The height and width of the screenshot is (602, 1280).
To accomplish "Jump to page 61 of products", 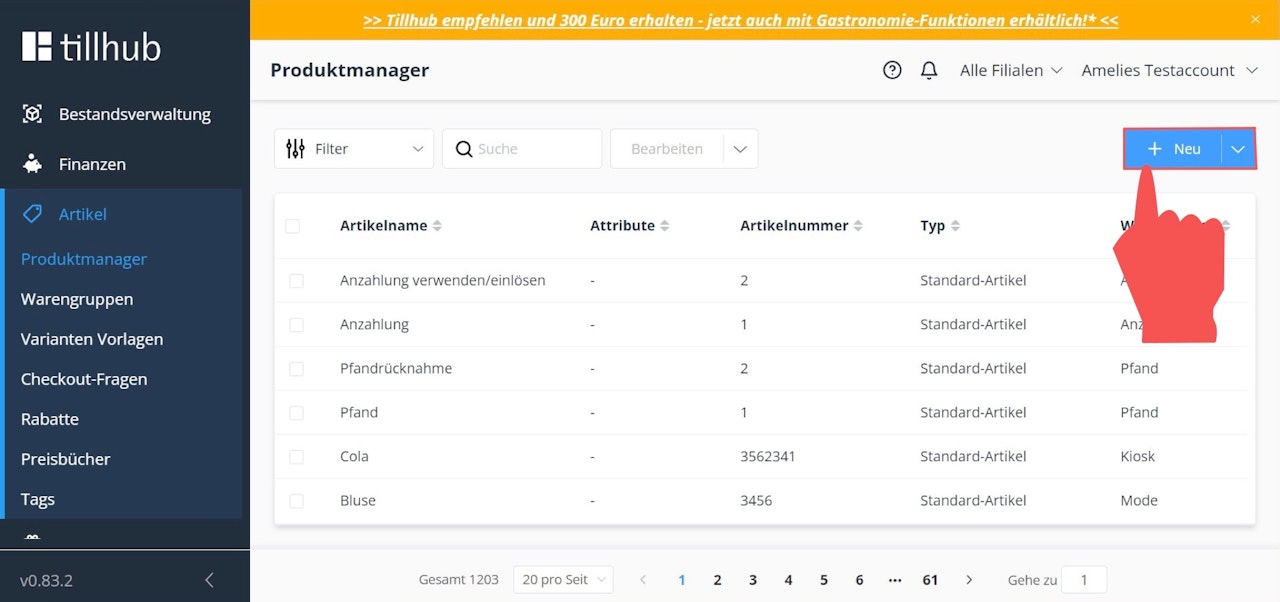I will click(x=930, y=579).
